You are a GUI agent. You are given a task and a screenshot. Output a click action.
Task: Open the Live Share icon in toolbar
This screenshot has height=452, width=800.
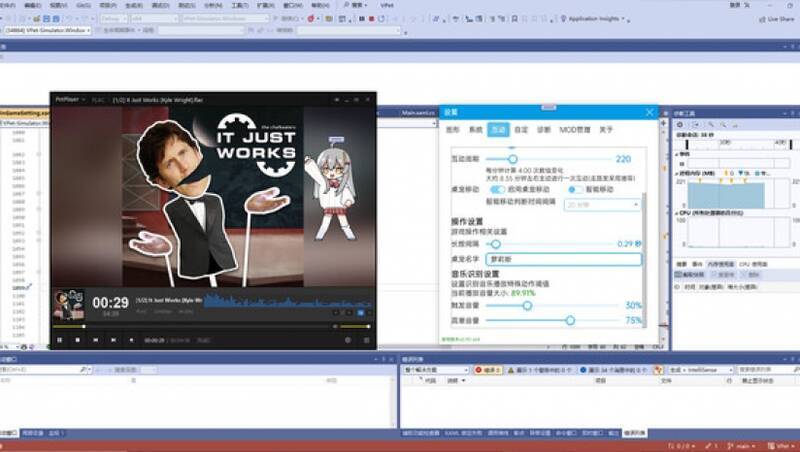760,18
